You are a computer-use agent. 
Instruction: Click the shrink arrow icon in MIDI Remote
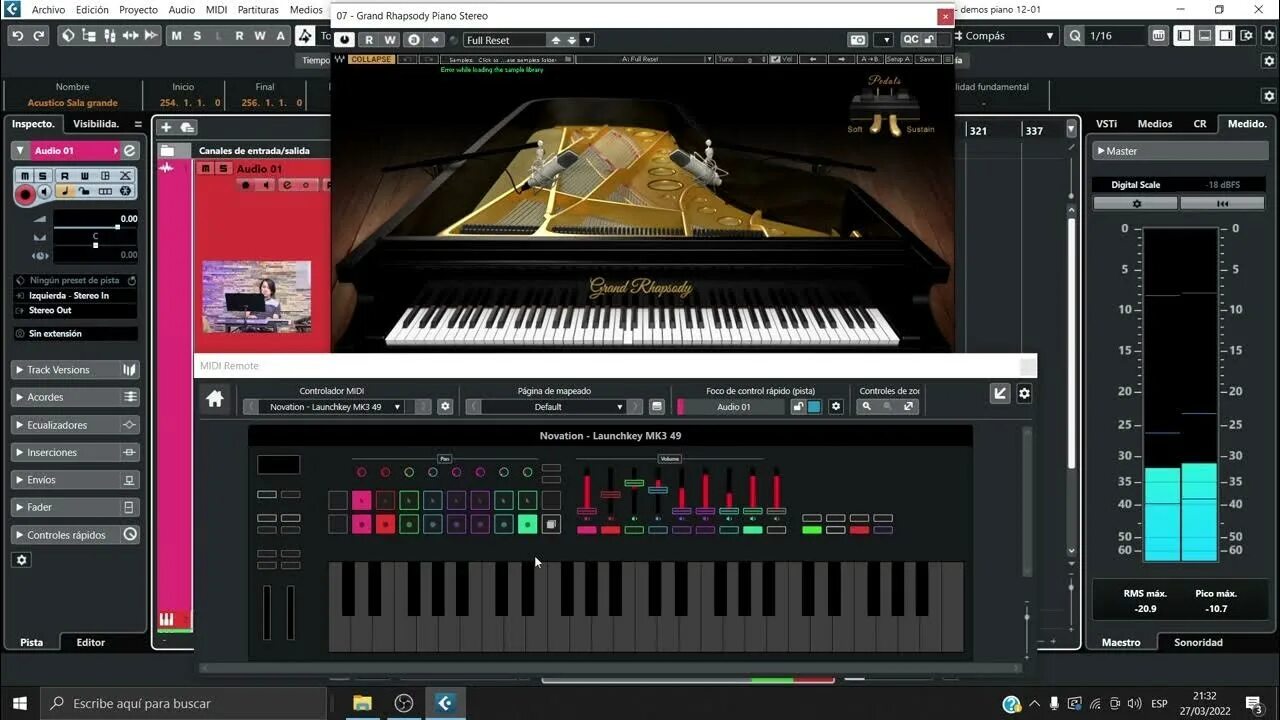[x=1000, y=394]
